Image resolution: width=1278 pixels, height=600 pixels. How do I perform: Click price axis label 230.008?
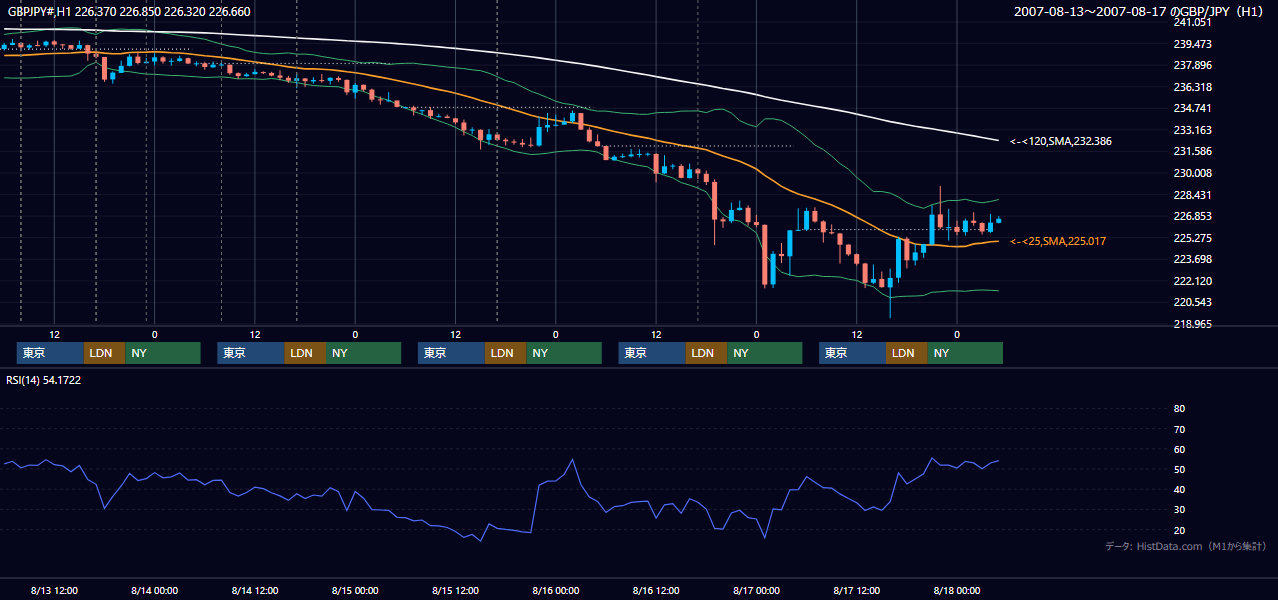point(1192,173)
